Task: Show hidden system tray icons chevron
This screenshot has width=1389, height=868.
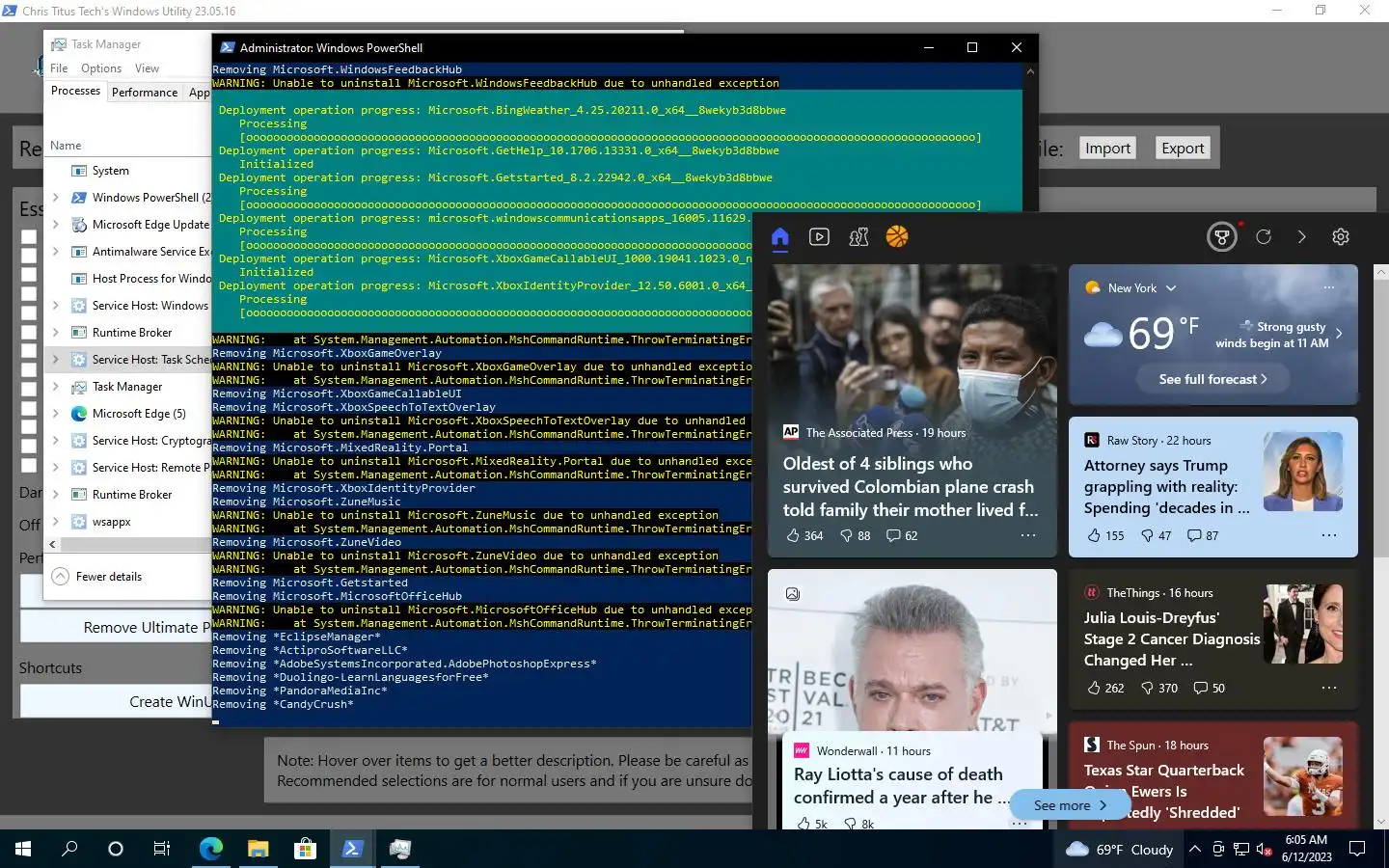Action: 1195,850
